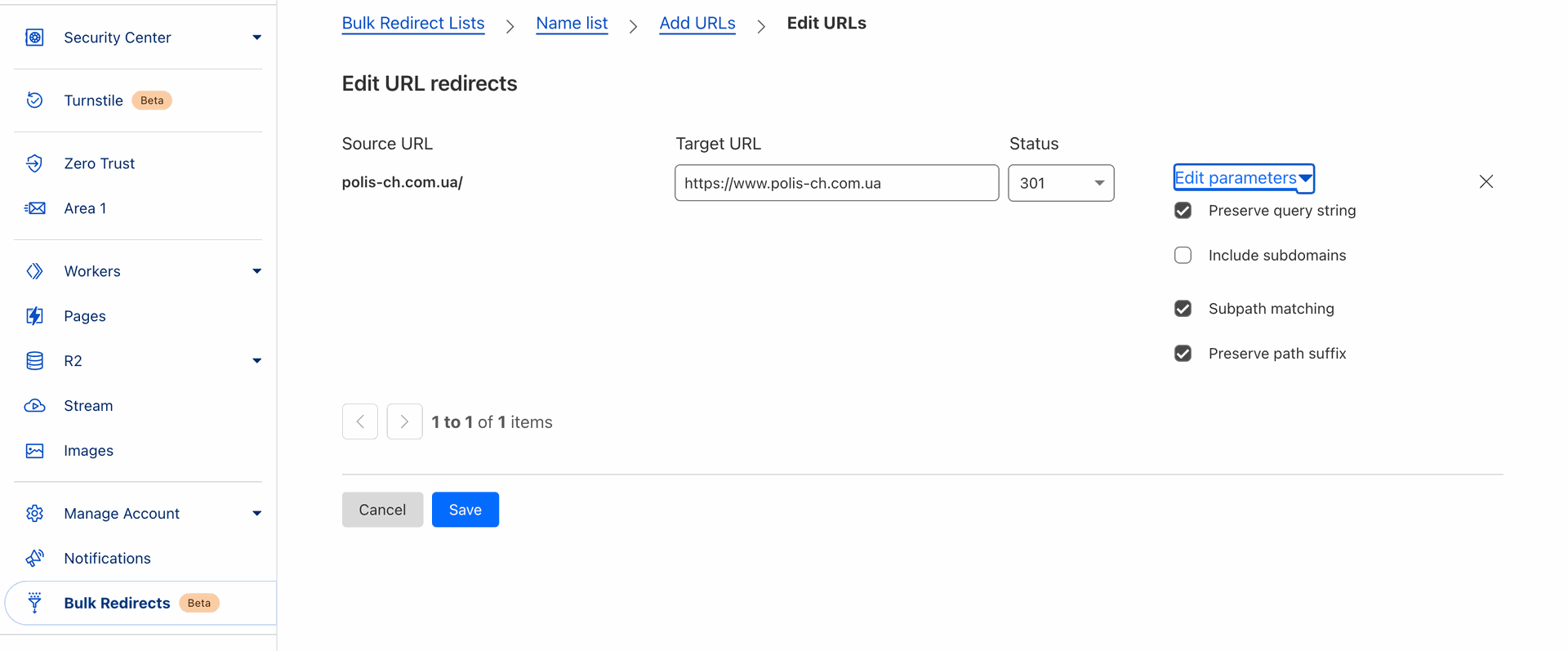
Task: Click the Notifications megaphone icon
Action: click(x=34, y=558)
